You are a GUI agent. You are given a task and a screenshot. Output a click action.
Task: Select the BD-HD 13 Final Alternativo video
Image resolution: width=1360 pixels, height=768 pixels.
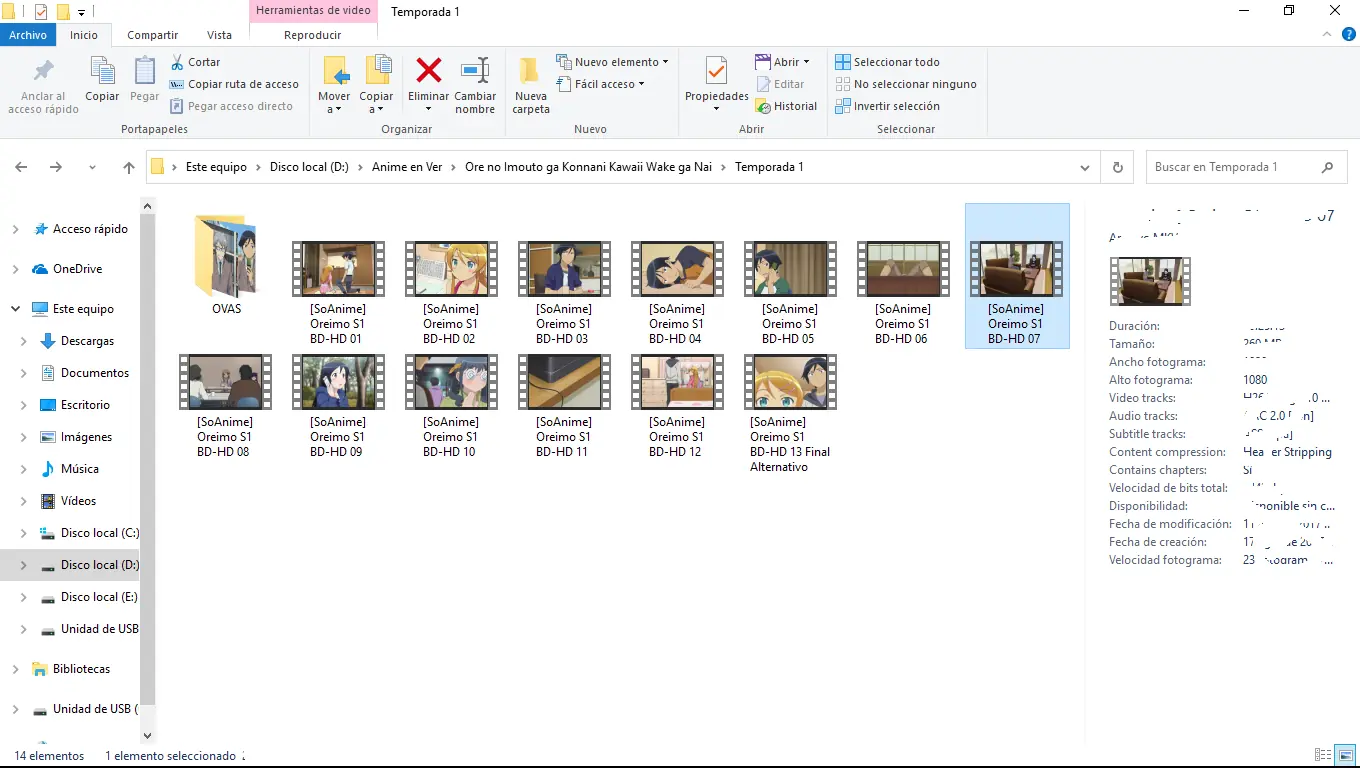(790, 413)
